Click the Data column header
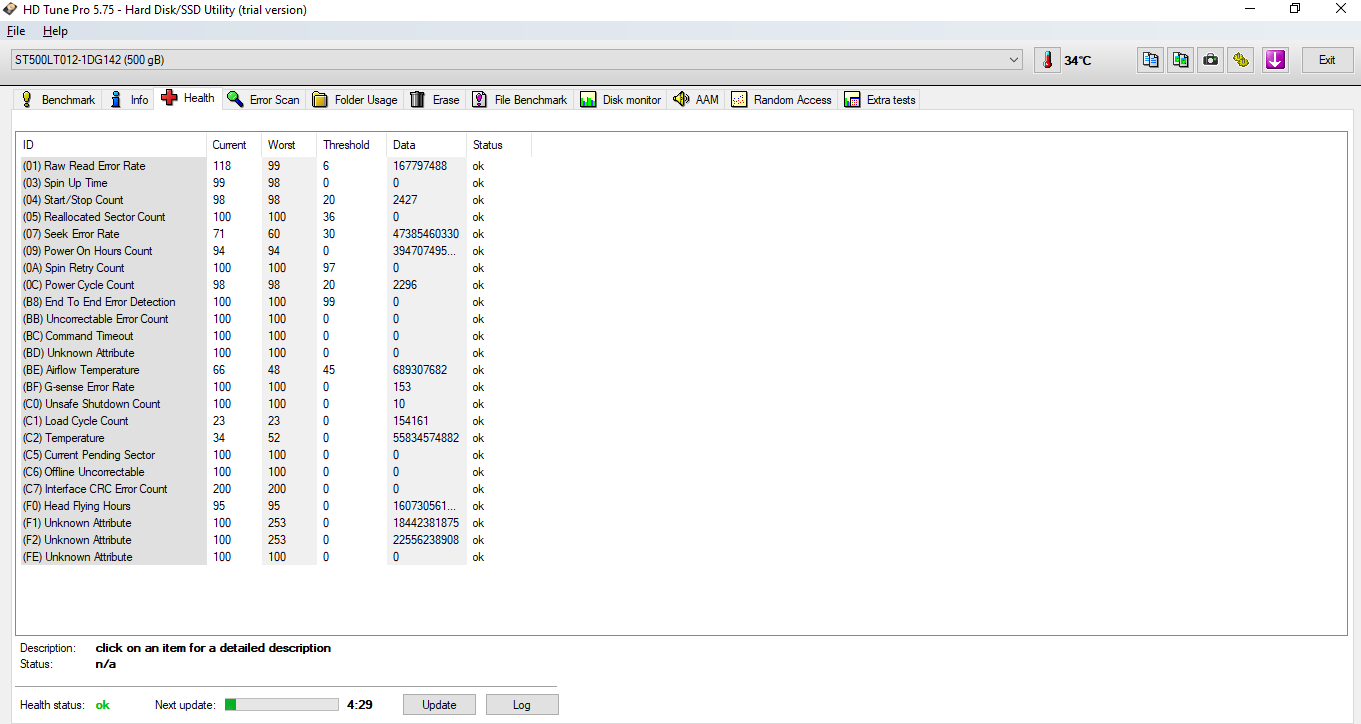 (x=426, y=145)
